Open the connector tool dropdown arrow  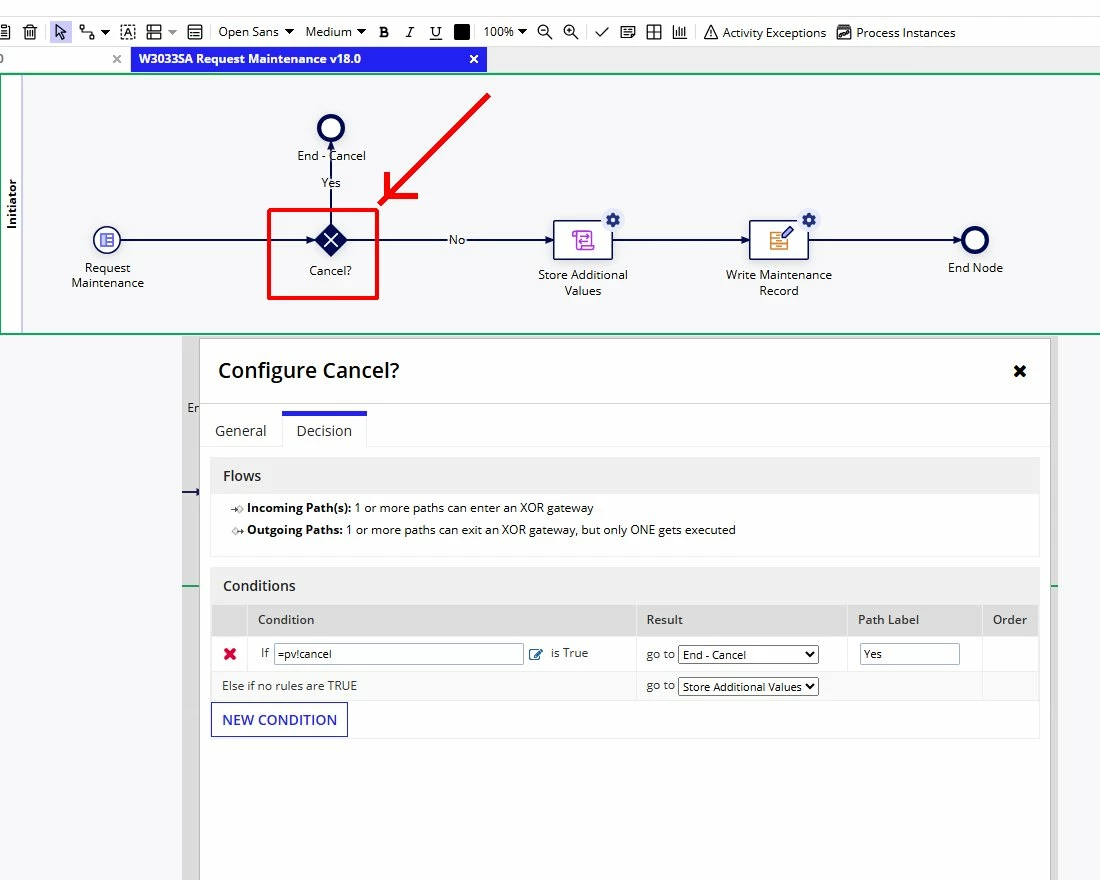coord(105,32)
